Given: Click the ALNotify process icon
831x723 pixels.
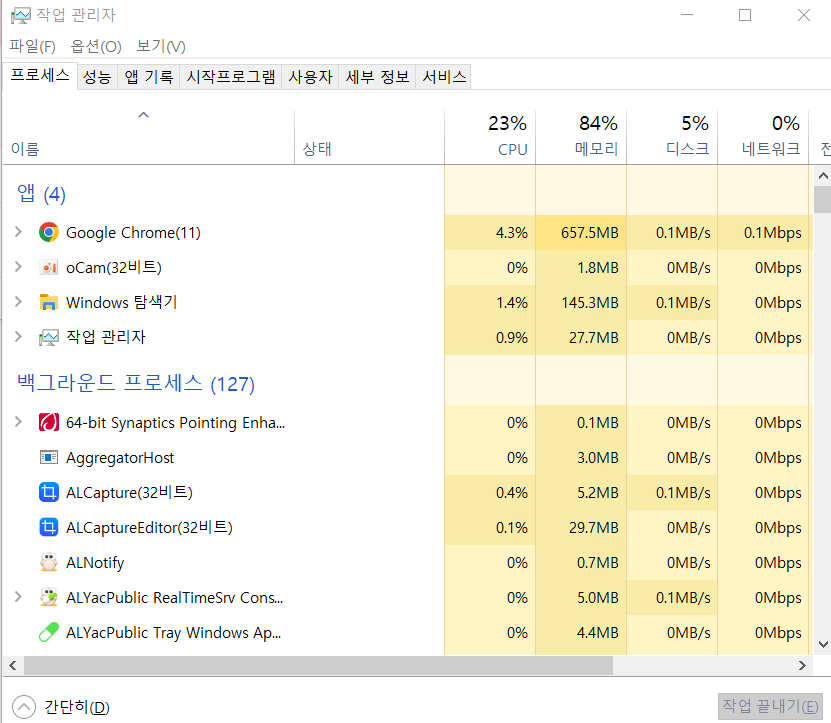Looking at the screenshot, I should (x=49, y=562).
